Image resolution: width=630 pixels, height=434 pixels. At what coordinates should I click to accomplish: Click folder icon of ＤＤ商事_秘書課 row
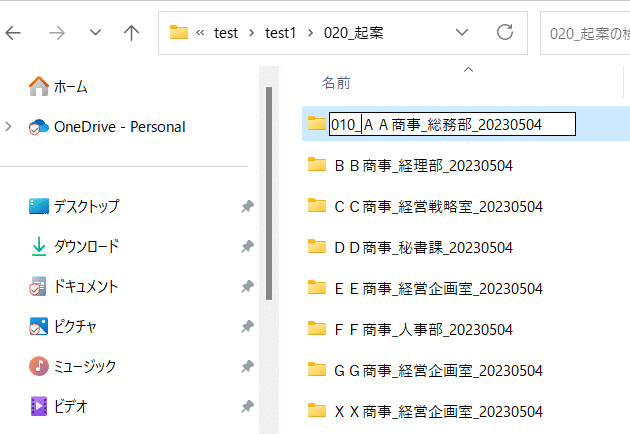coord(317,246)
